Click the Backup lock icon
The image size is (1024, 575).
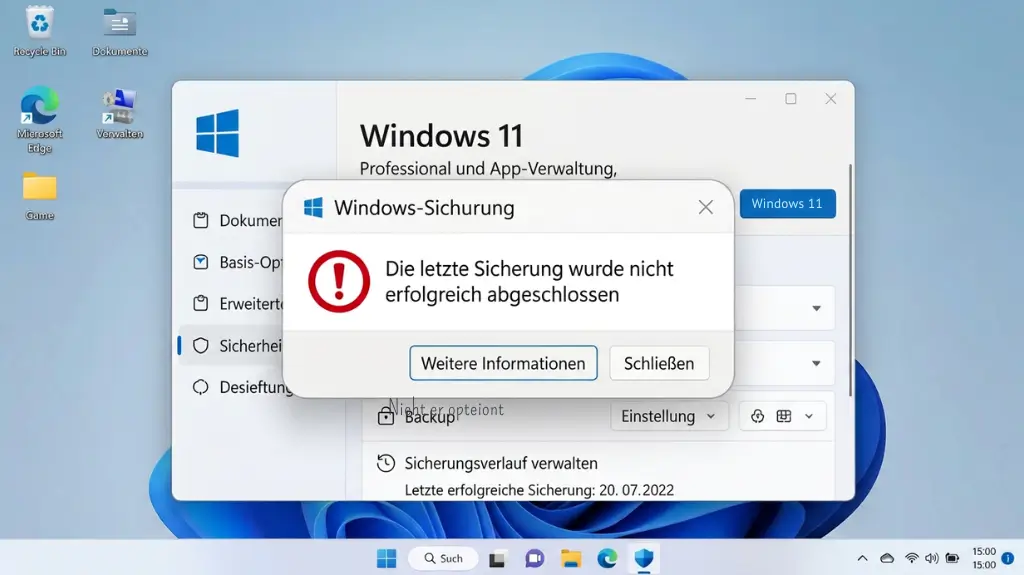click(386, 416)
